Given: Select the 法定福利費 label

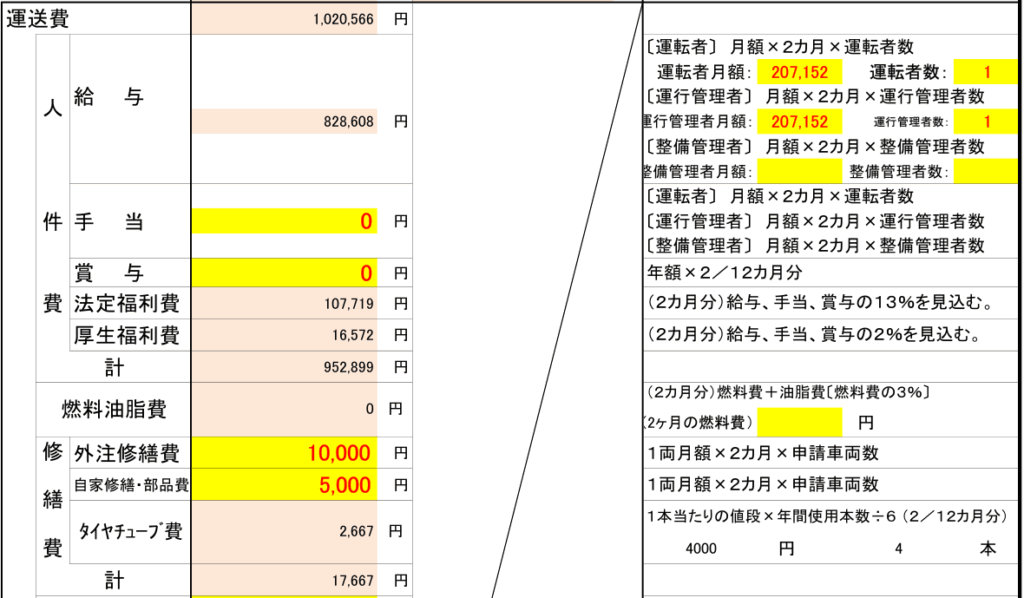Looking at the screenshot, I should coord(127,304).
